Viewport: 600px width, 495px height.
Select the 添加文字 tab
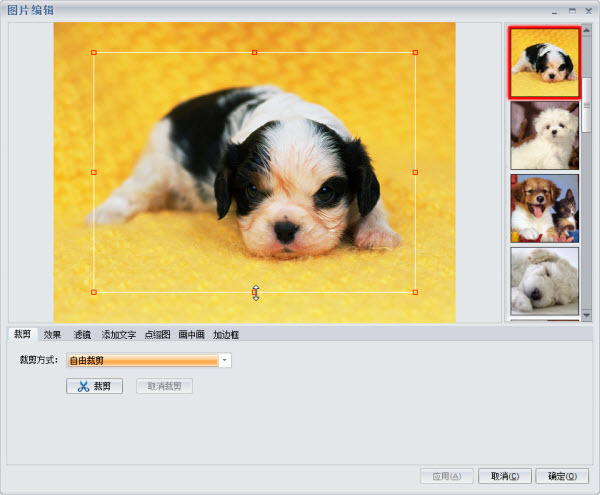pos(119,335)
